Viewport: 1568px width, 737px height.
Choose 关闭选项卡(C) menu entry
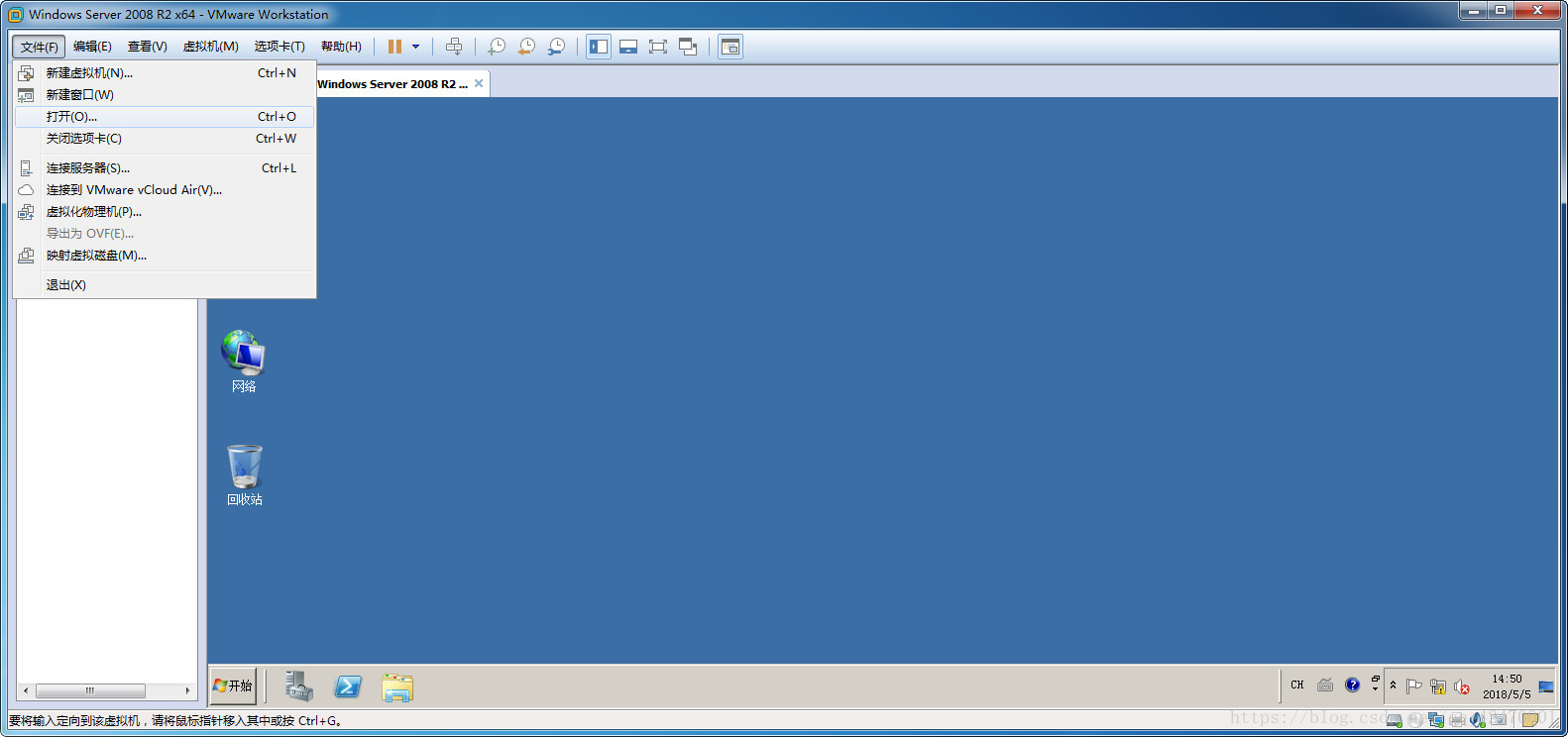coord(165,139)
